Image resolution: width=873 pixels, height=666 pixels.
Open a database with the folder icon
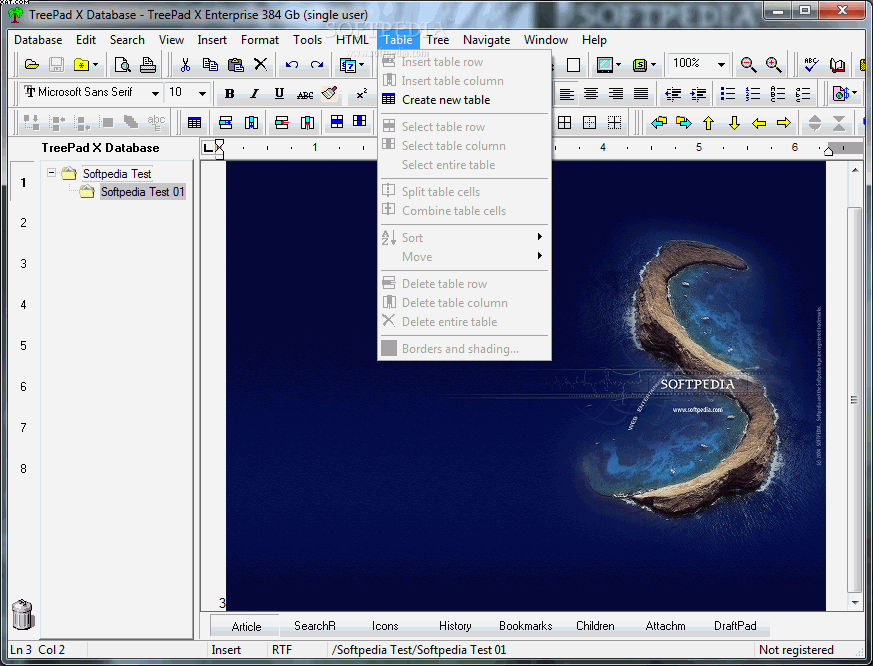tap(32, 65)
